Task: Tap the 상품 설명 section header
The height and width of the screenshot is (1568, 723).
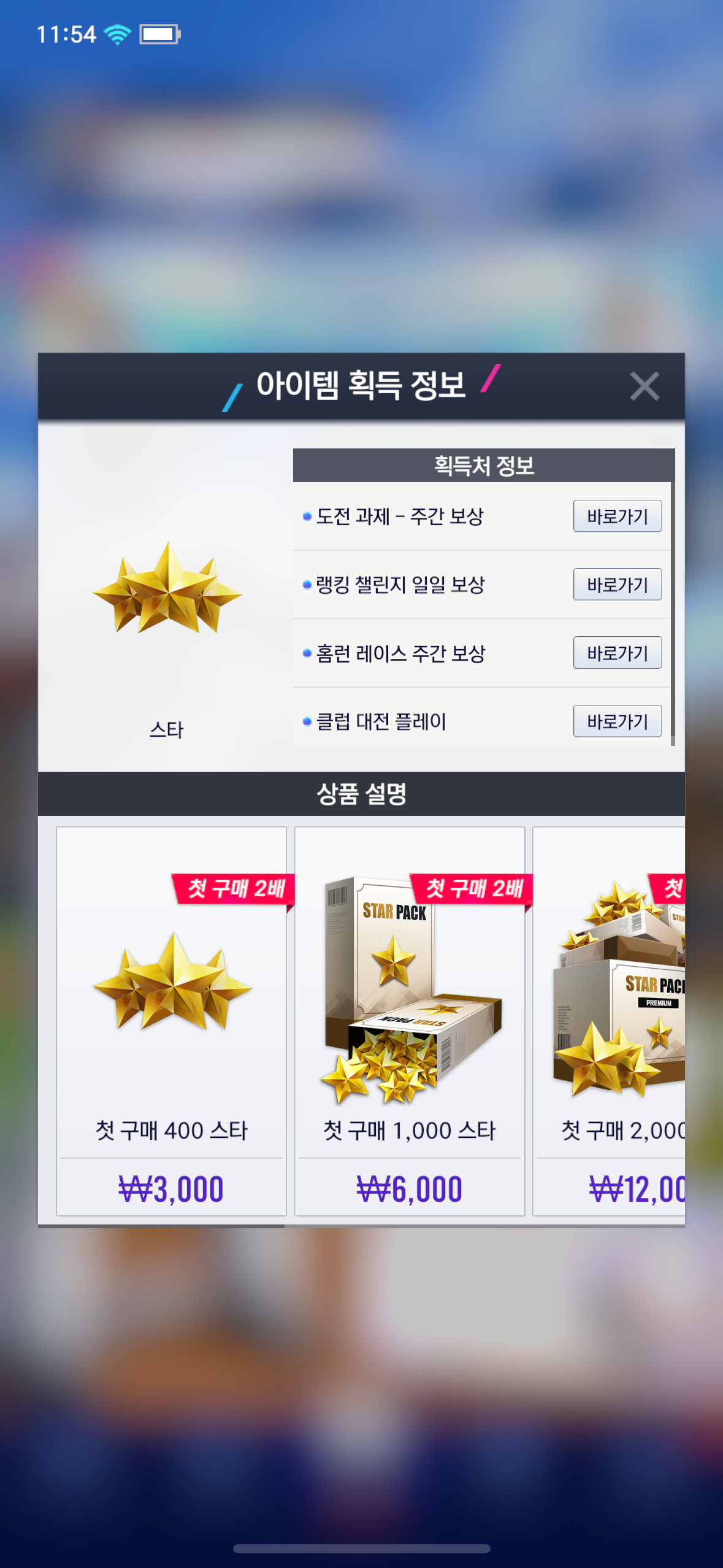Action: tap(361, 794)
